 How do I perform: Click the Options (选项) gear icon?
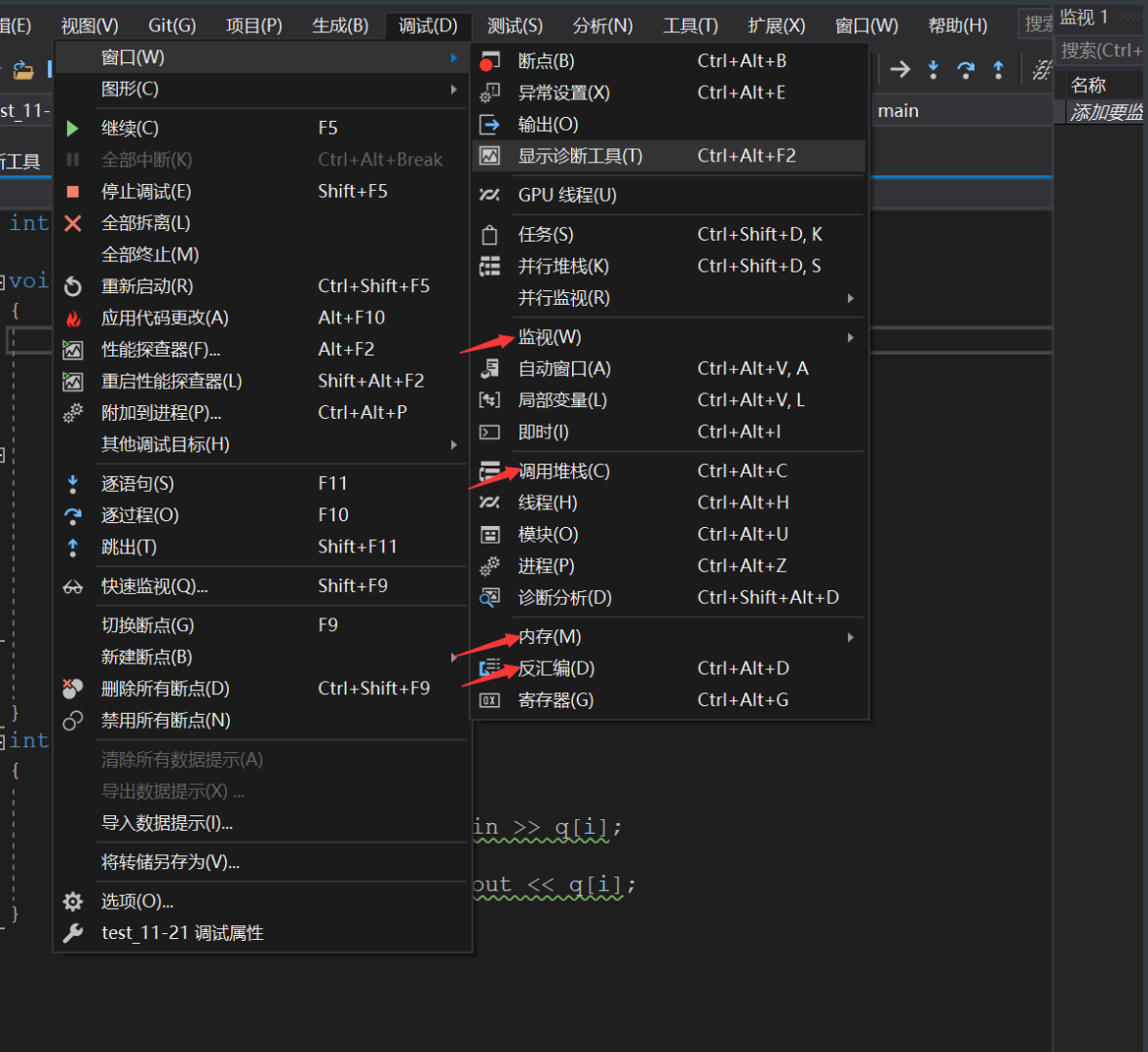(72, 901)
